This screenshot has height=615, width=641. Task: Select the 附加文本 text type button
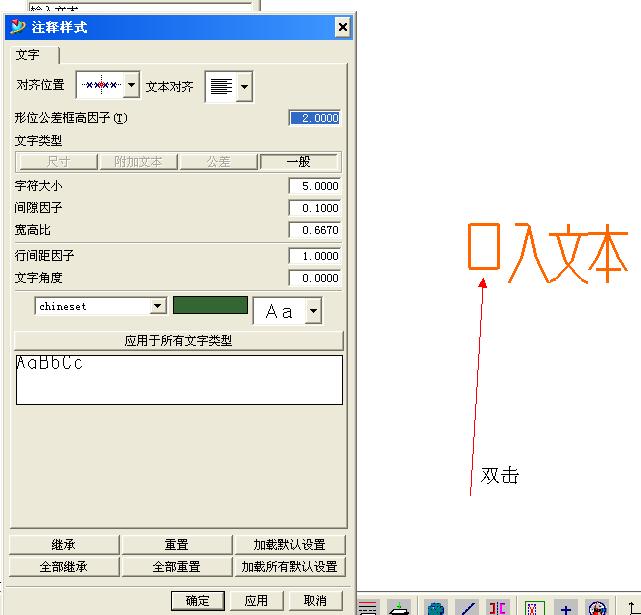click(138, 162)
